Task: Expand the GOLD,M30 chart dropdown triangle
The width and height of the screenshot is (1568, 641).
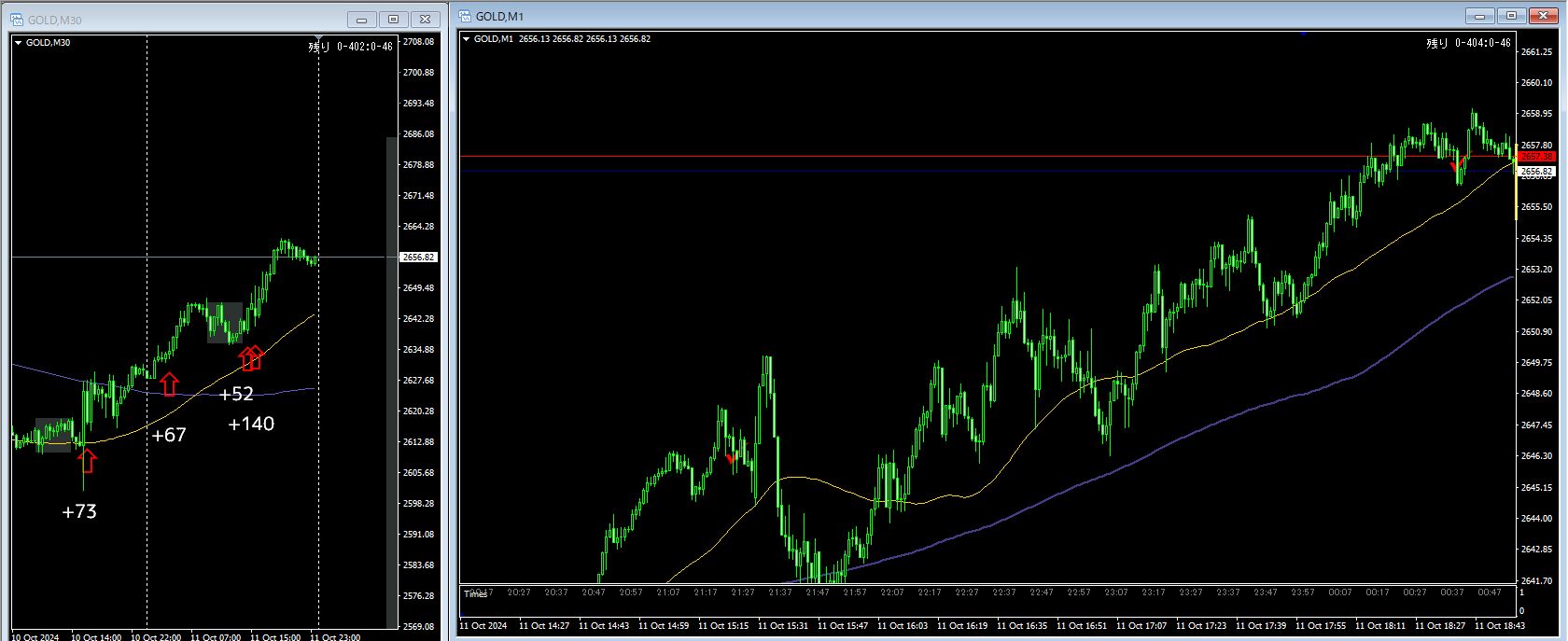Action: point(18,43)
